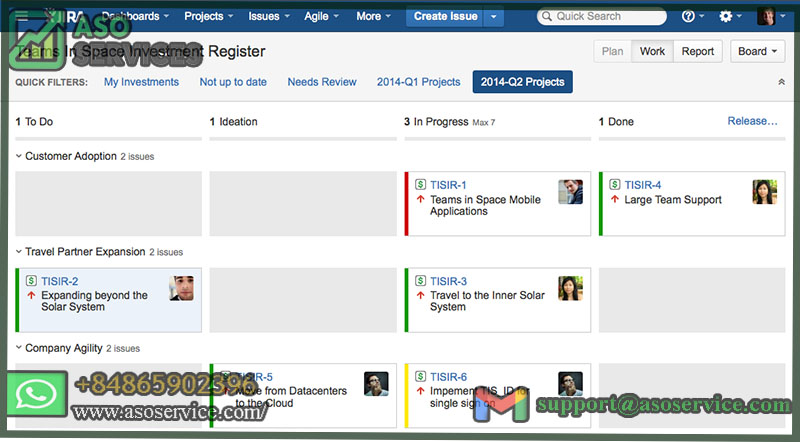Open the Dashboards menu
This screenshot has height=442, width=800.
click(x=135, y=16)
